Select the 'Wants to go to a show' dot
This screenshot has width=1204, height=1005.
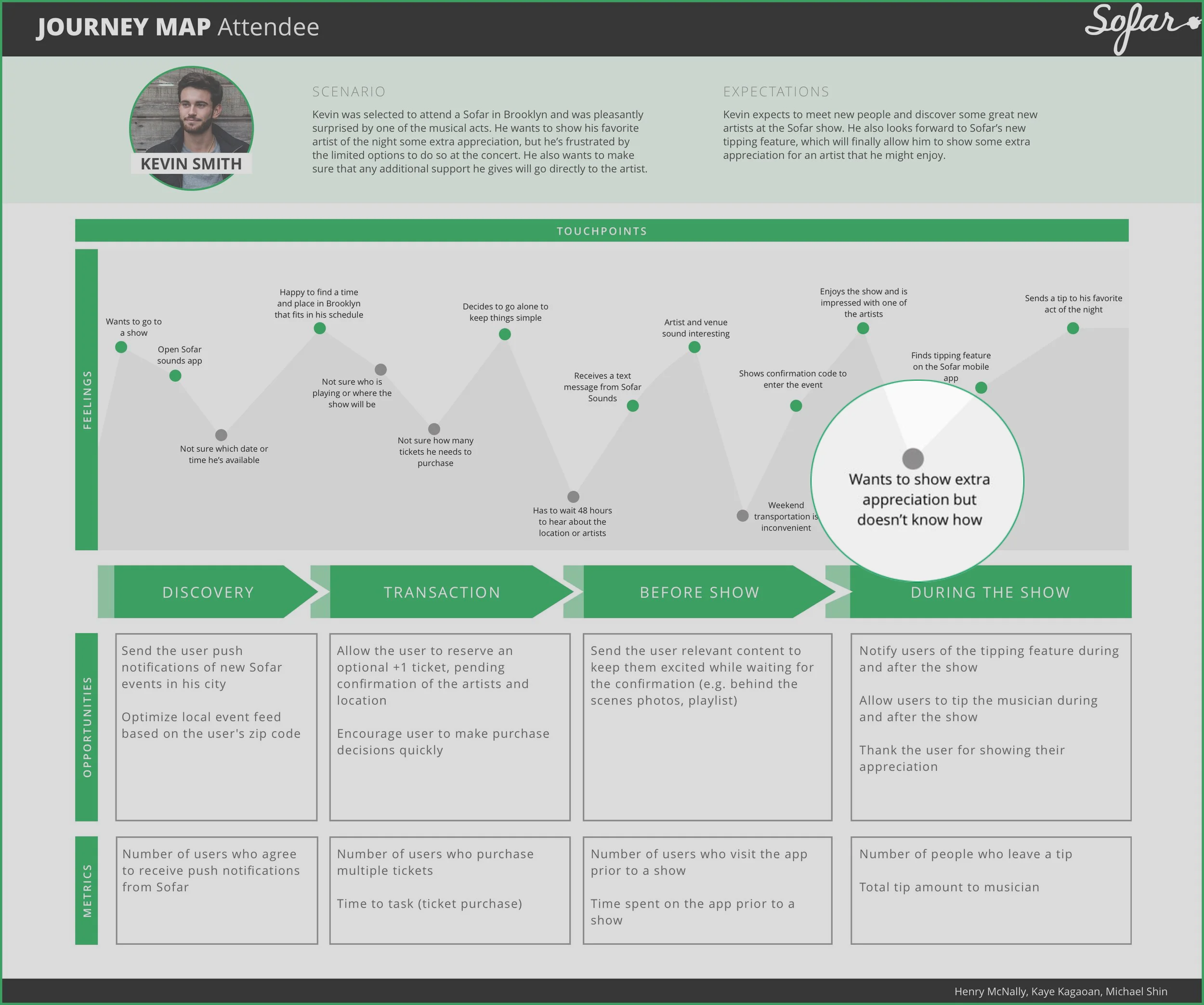121,347
